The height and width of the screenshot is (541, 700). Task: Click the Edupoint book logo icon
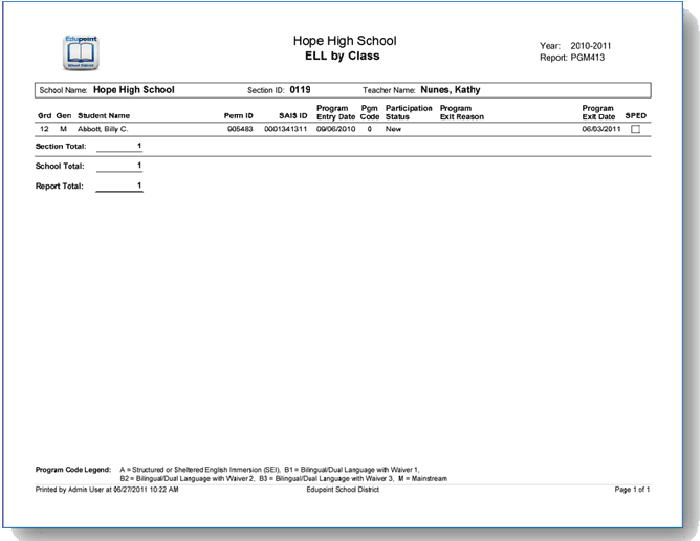tap(81, 52)
